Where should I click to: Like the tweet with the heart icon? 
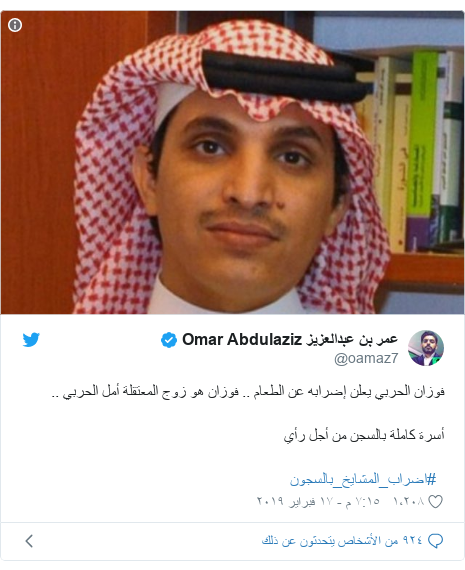(436, 502)
